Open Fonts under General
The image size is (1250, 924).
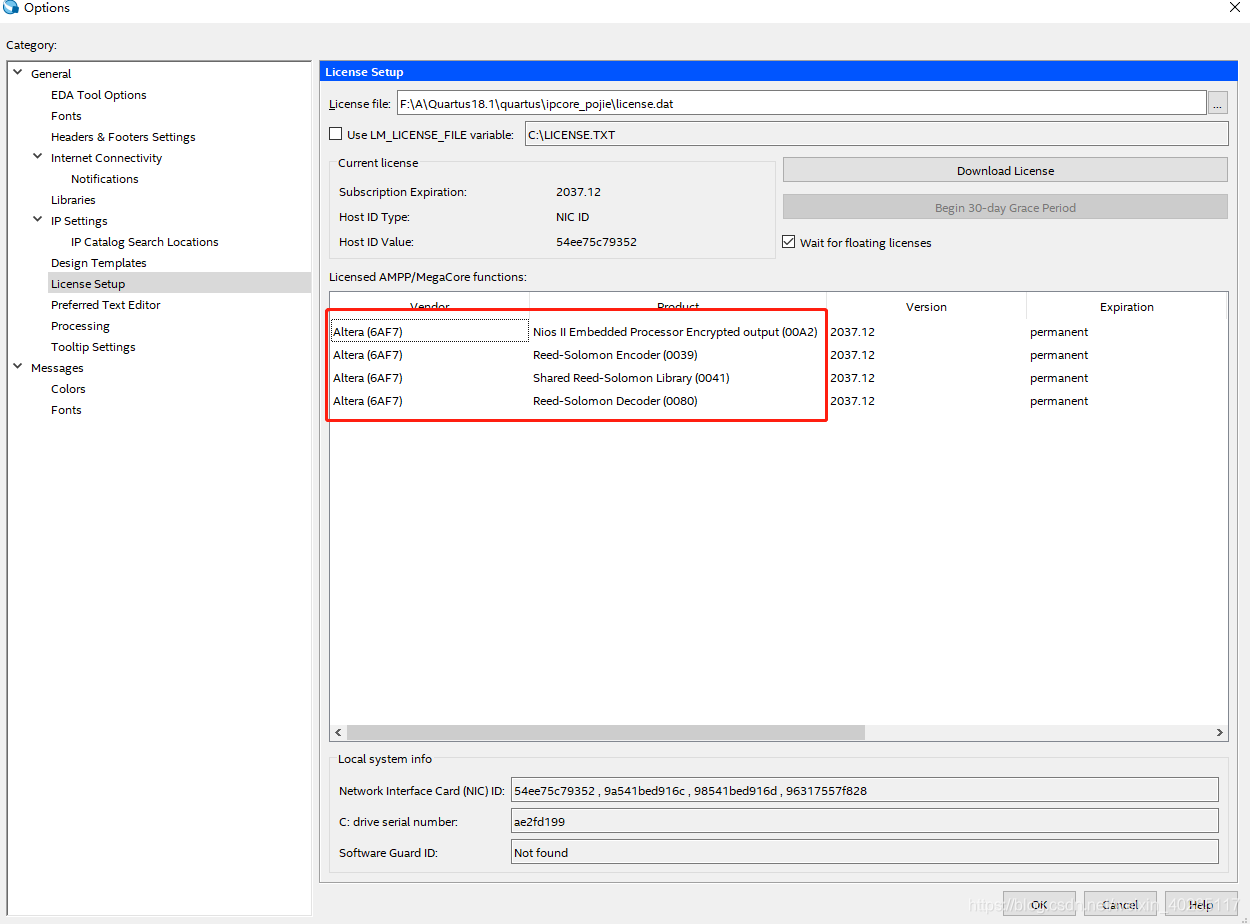click(x=66, y=116)
